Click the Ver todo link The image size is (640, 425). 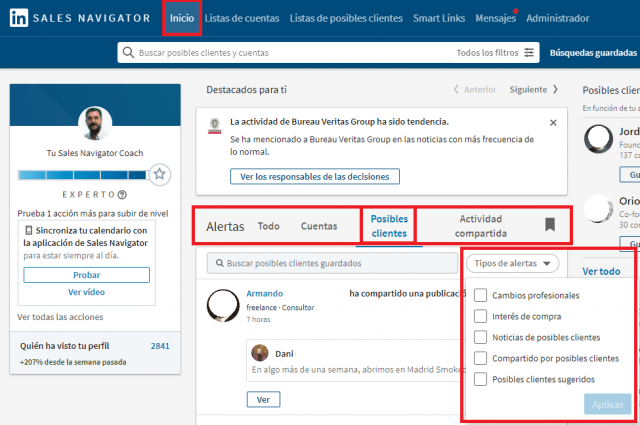(601, 271)
